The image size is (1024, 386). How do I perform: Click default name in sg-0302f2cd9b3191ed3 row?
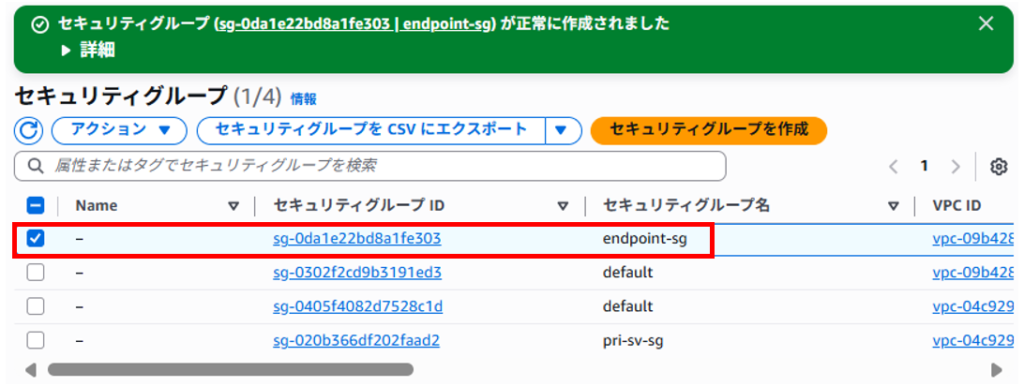tap(628, 272)
